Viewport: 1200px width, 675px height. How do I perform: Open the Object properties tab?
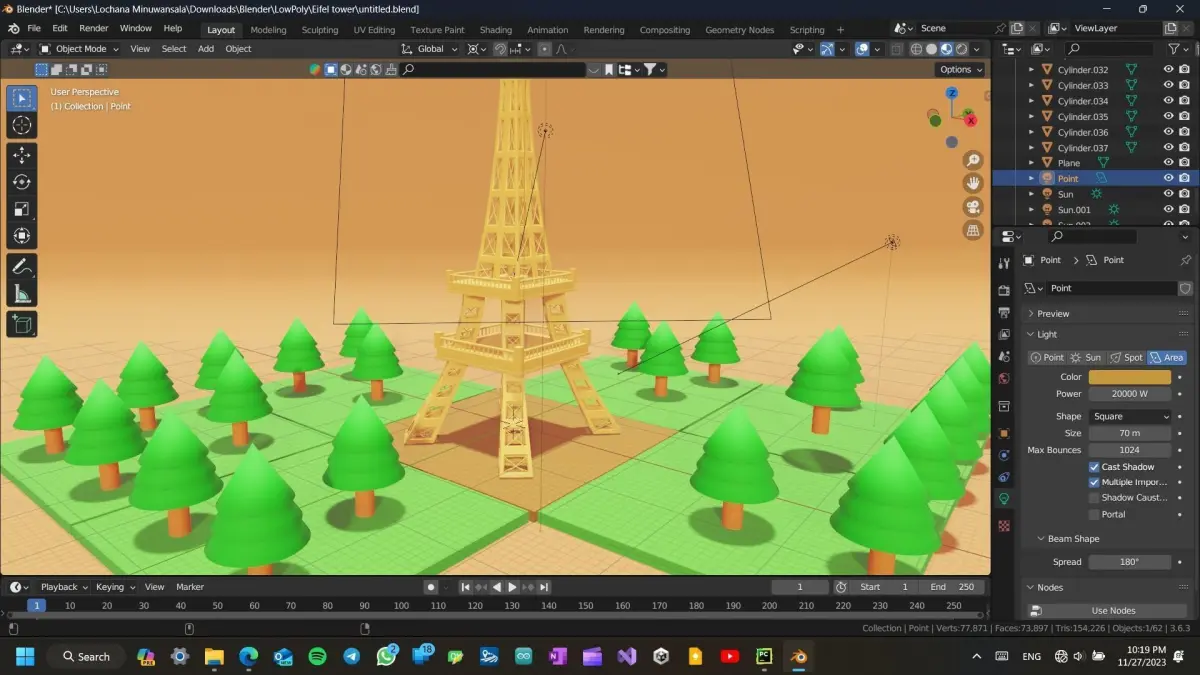(1004, 433)
